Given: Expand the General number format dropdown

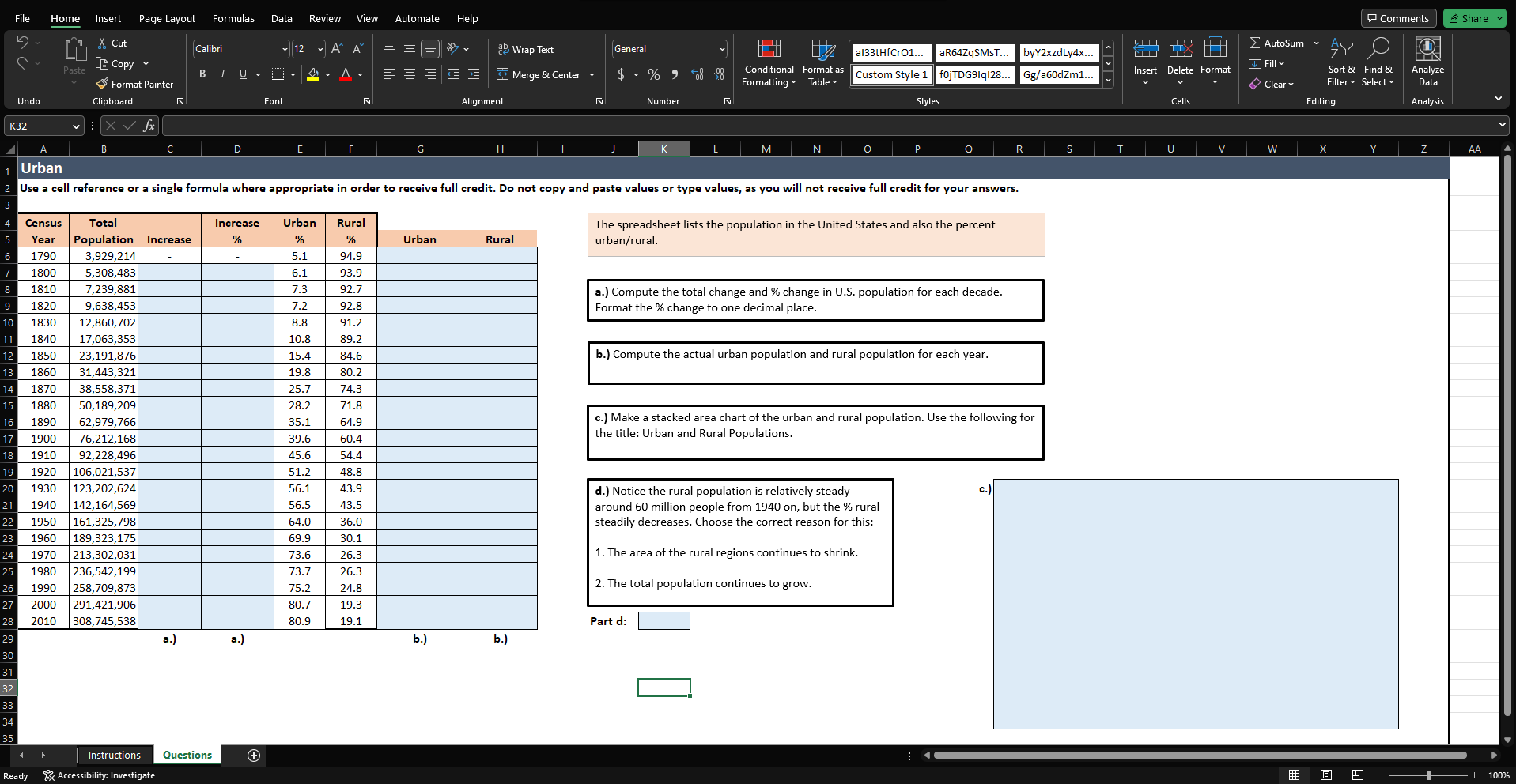Looking at the screenshot, I should 722,49.
